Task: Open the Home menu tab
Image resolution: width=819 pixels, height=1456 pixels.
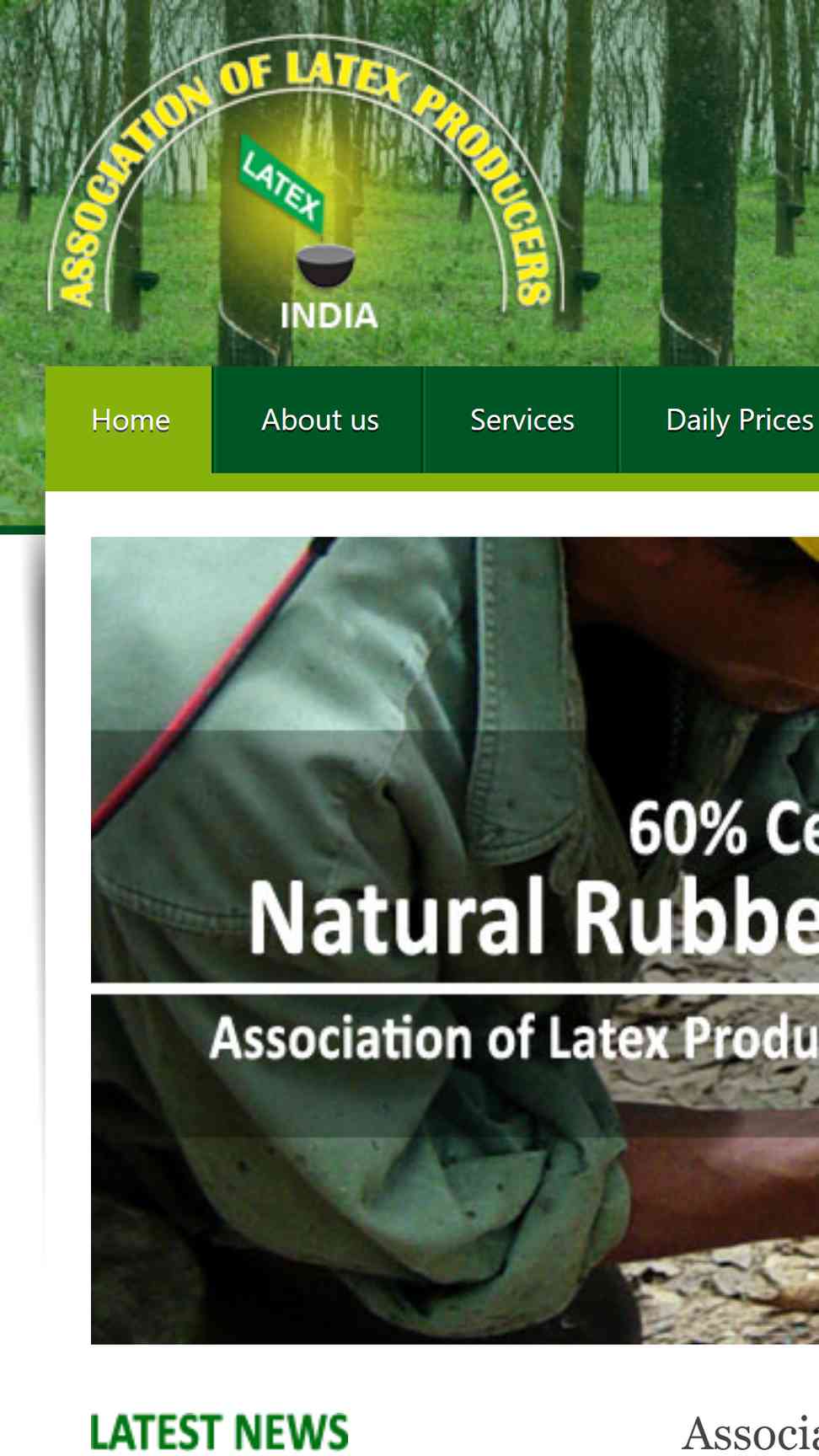Action: tap(129, 420)
